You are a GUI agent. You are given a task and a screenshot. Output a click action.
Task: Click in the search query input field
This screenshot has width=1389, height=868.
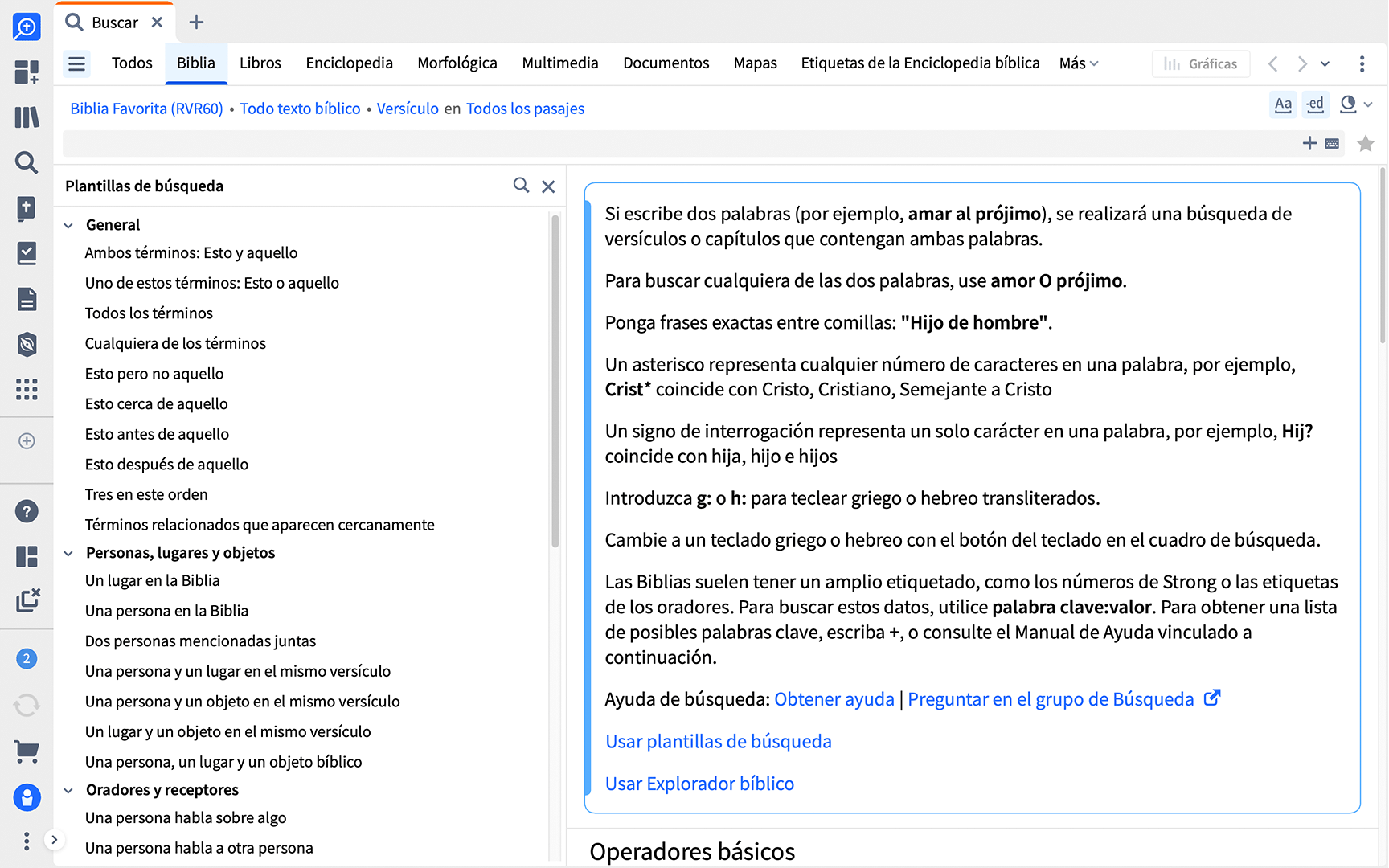(679, 144)
